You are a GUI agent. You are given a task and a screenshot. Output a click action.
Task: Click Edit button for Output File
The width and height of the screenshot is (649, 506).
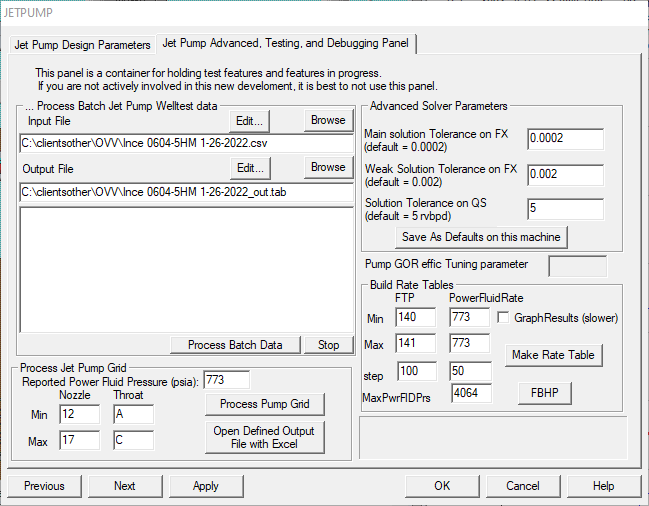point(250,168)
